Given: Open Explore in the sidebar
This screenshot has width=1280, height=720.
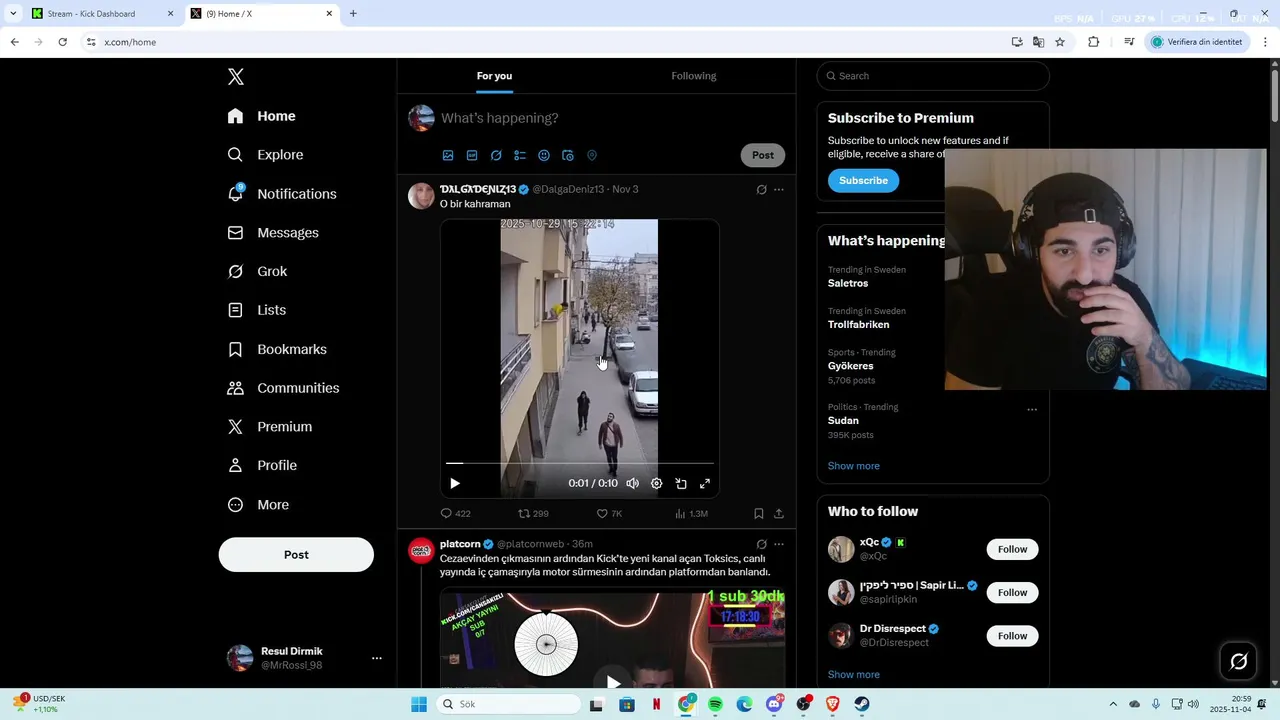Looking at the screenshot, I should pyautogui.click(x=265, y=155).
